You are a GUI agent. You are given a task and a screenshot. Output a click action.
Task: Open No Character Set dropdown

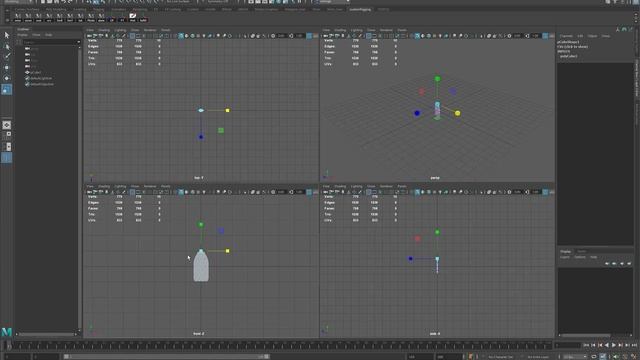coord(501,357)
